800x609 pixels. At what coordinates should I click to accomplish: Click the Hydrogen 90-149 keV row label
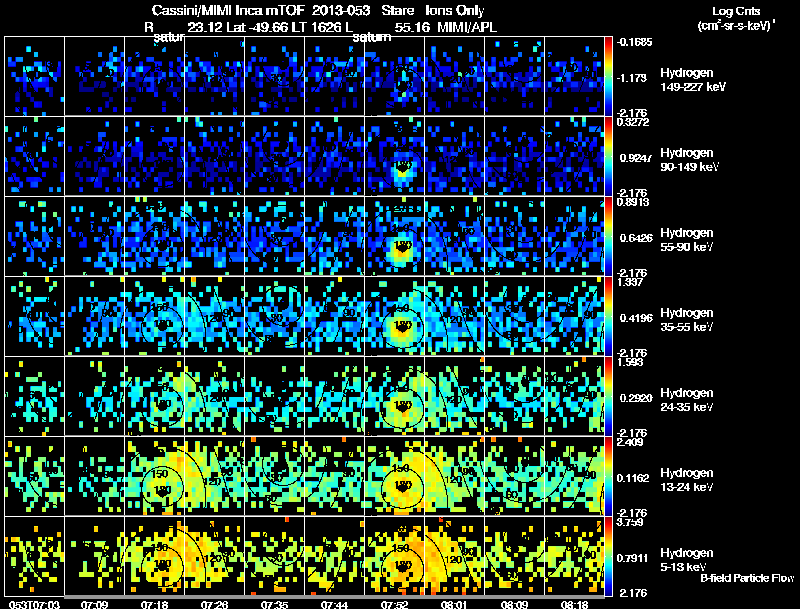pos(689,160)
